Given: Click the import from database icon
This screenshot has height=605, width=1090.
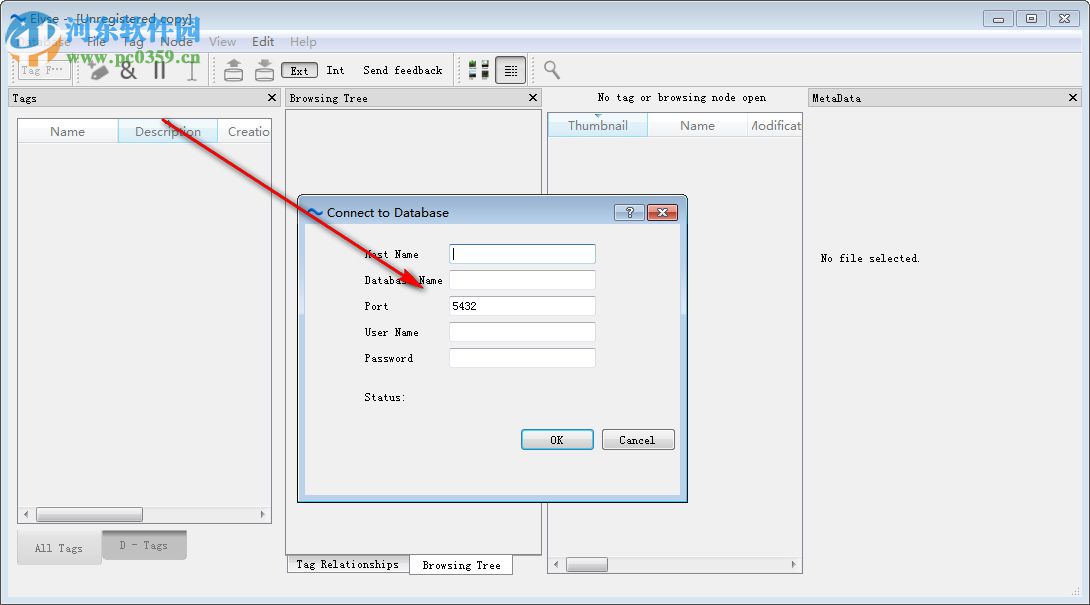Looking at the screenshot, I should (264, 70).
